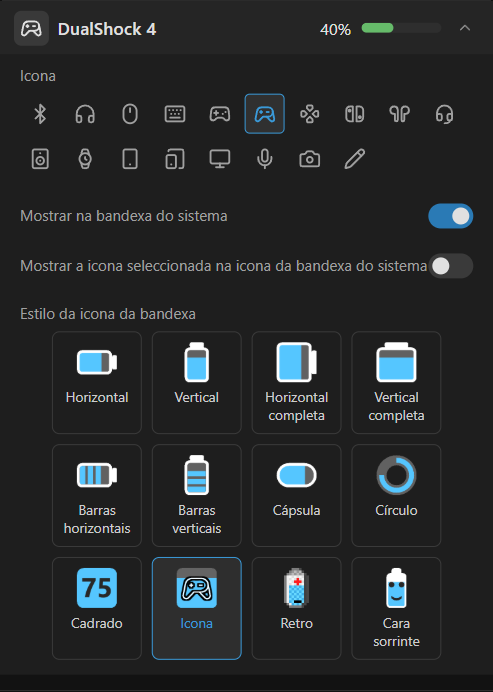Pick the Cápsula tray style

(297, 496)
